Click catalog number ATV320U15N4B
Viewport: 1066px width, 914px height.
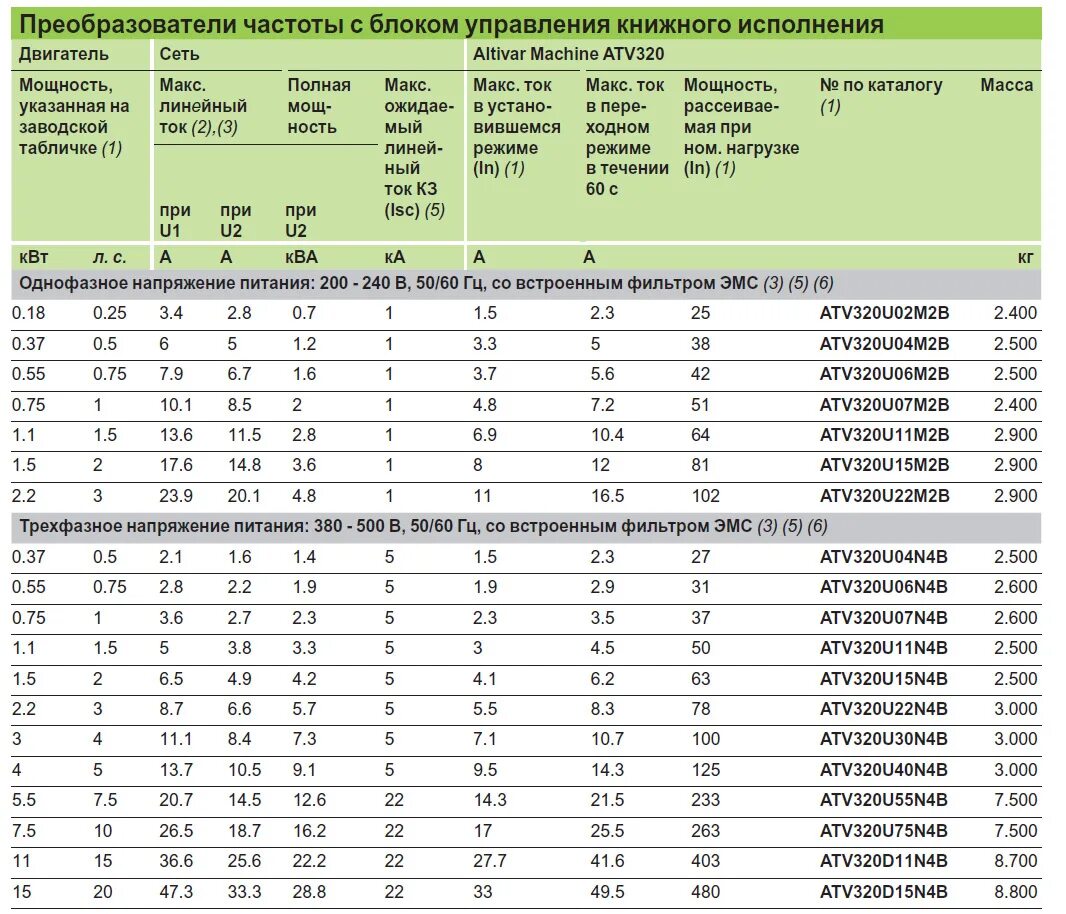(883, 678)
